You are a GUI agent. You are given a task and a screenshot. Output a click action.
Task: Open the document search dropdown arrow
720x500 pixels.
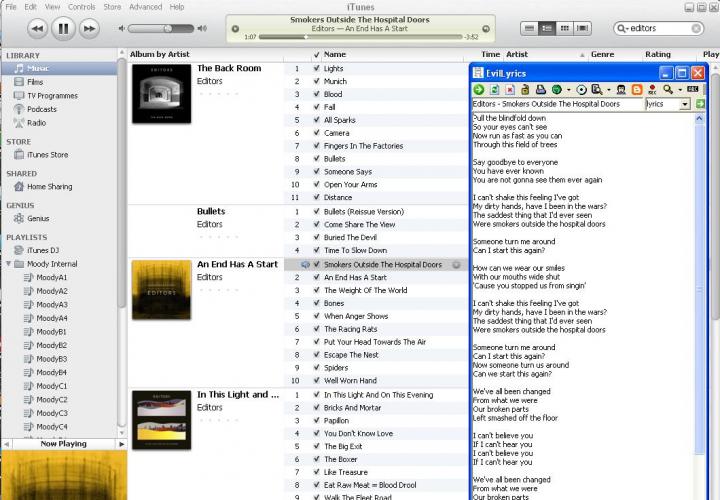tap(609, 90)
